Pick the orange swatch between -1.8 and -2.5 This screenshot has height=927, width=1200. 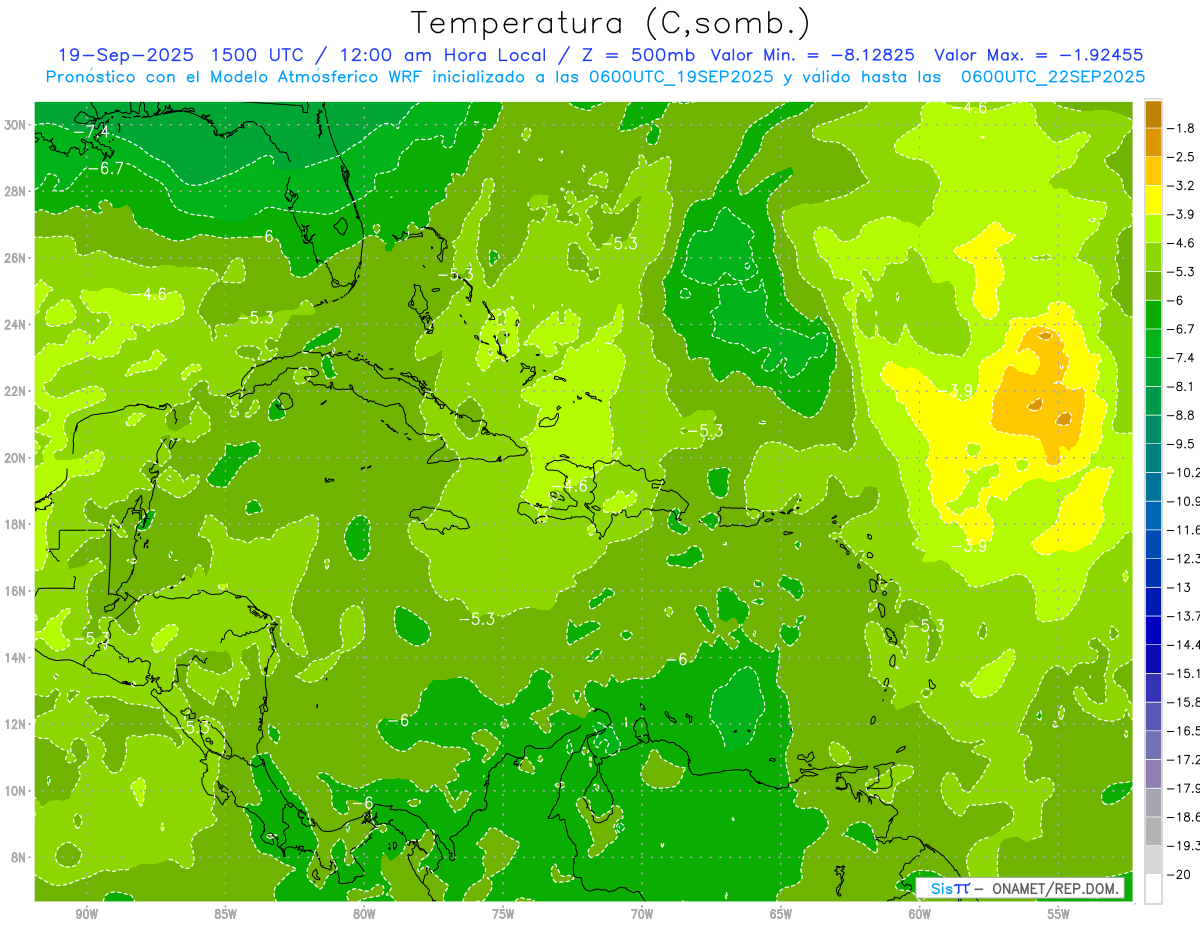1153,142
